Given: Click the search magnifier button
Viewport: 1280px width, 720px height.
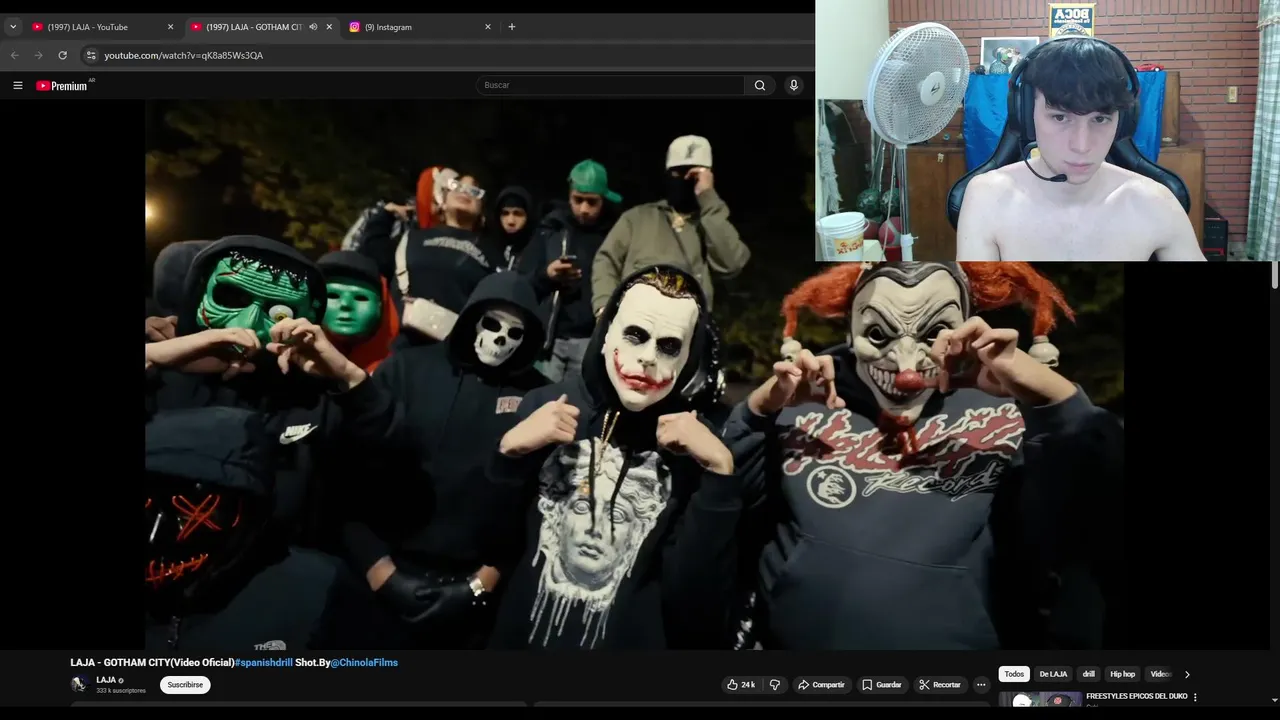Looking at the screenshot, I should click(x=760, y=86).
